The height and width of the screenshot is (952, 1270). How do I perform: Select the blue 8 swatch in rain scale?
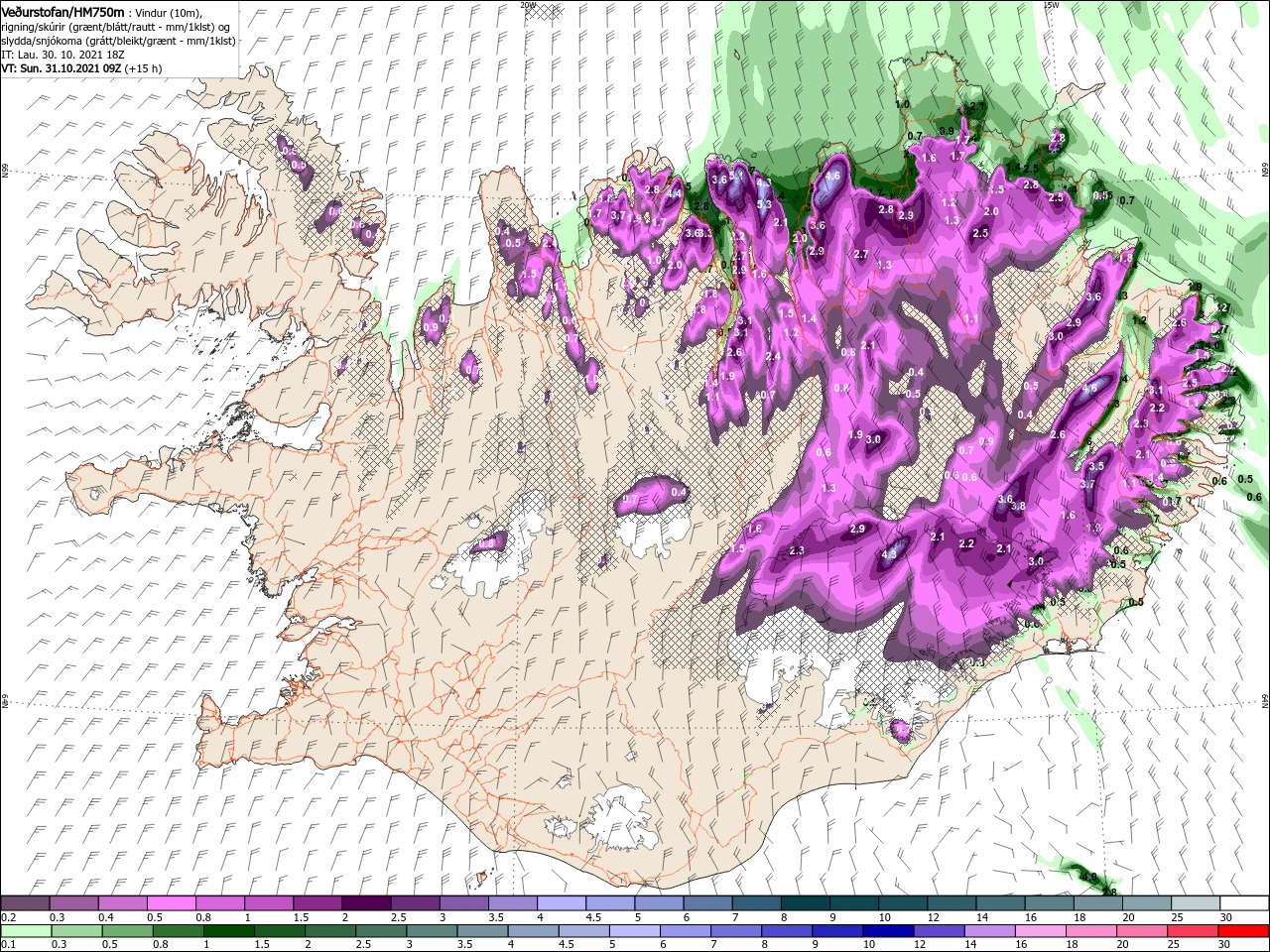pos(786,931)
